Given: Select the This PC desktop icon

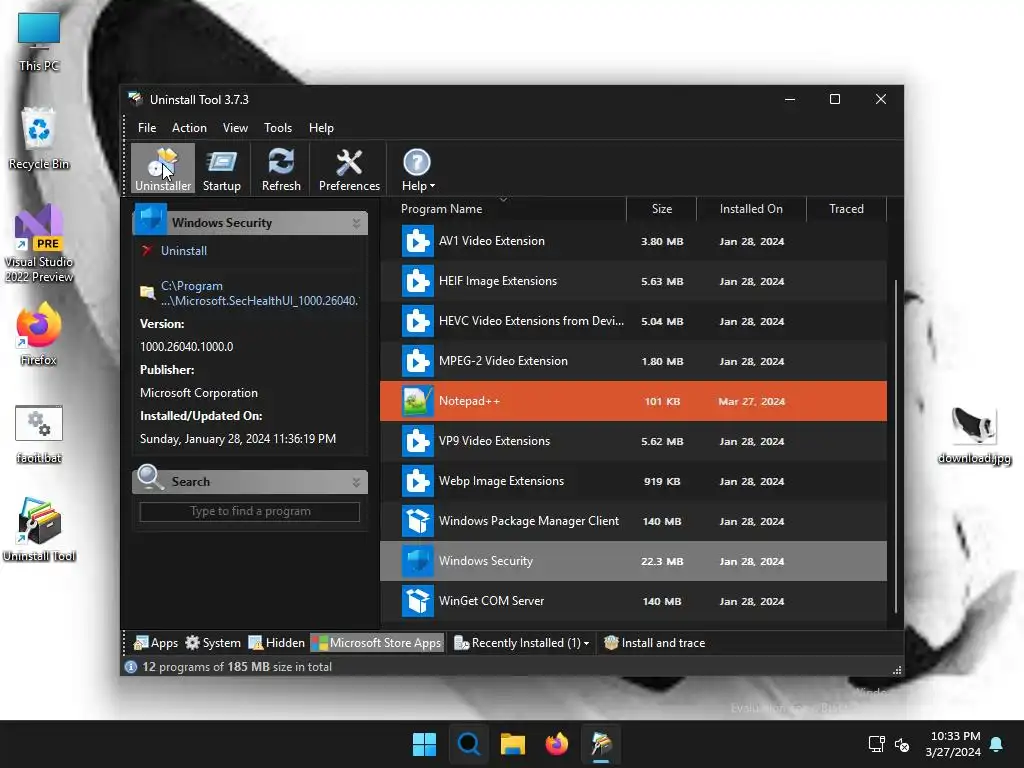Looking at the screenshot, I should coord(39,42).
